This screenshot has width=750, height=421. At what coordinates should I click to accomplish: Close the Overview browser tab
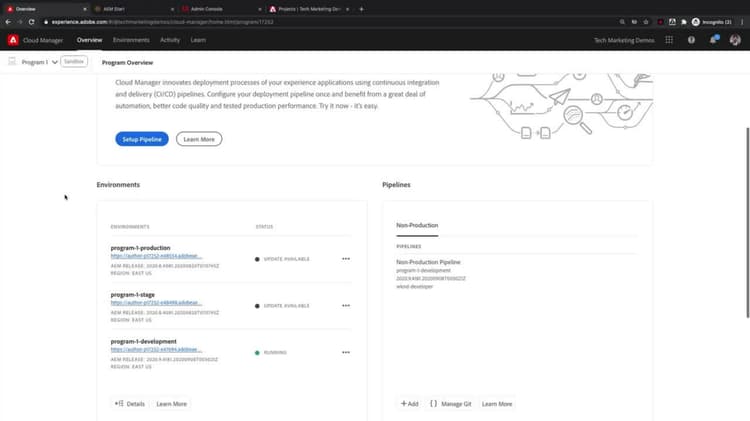(x=85, y=9)
